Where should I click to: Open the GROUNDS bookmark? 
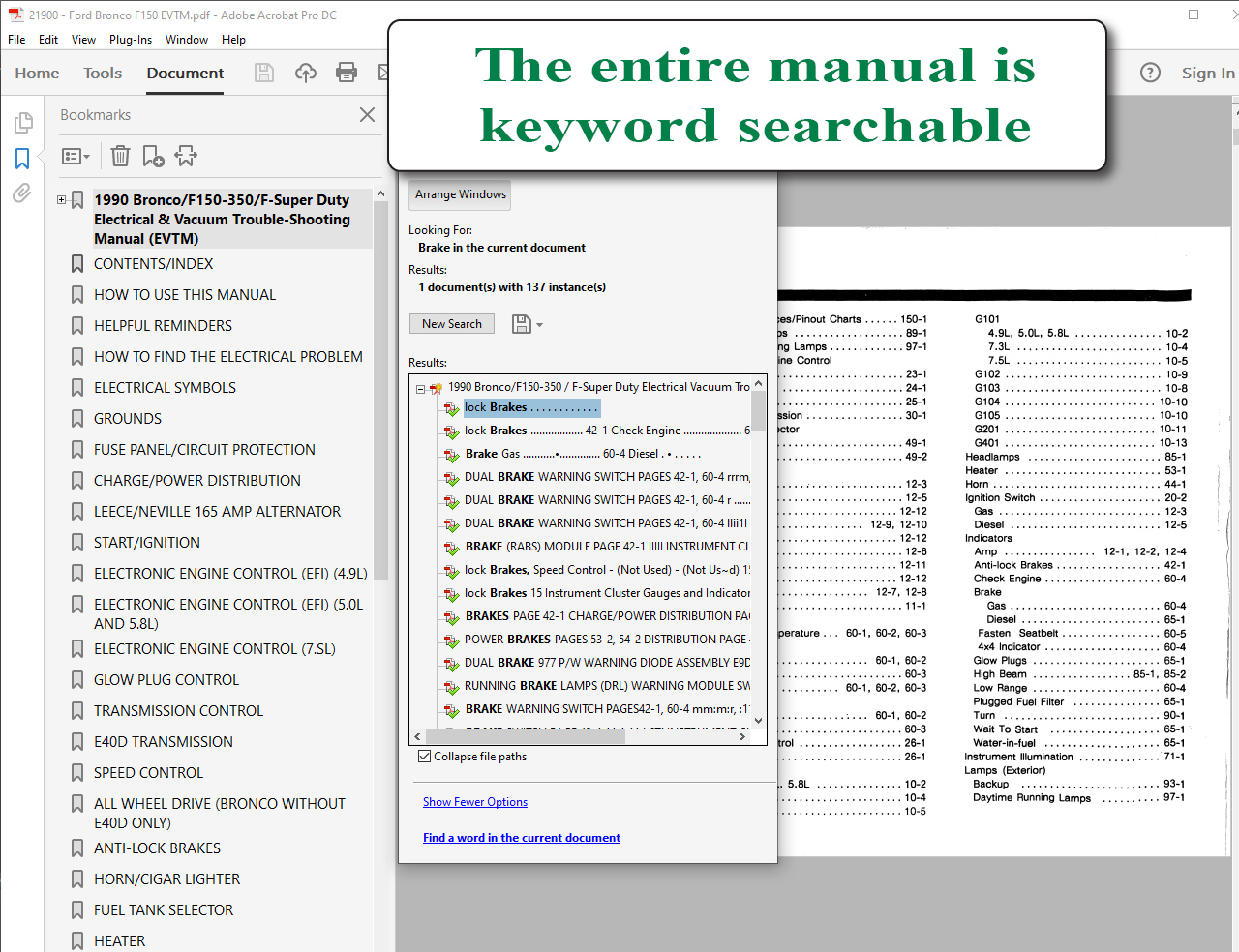pos(127,419)
